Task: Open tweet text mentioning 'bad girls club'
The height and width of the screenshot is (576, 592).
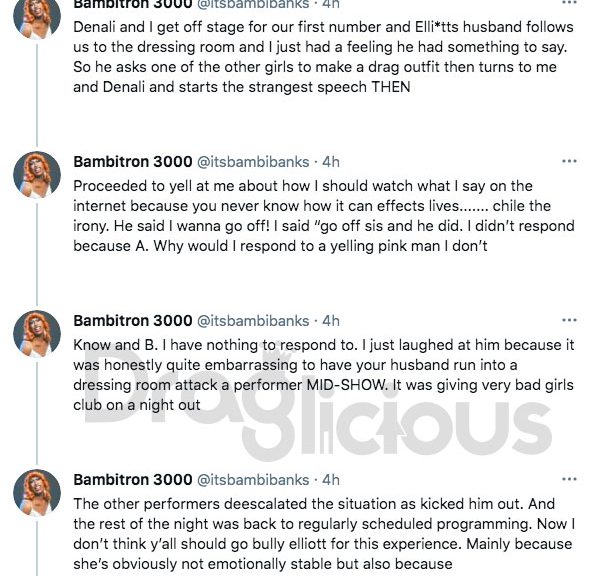Action: click(x=324, y=375)
